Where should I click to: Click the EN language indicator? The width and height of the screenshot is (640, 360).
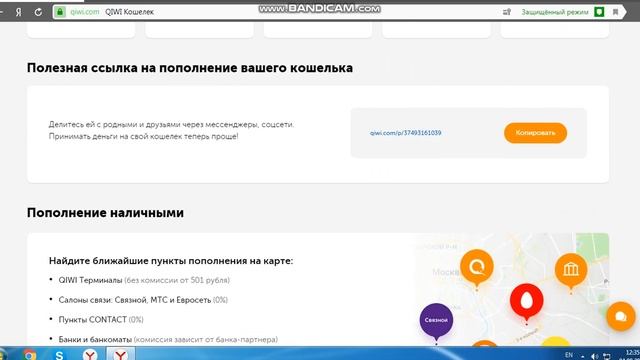point(569,355)
